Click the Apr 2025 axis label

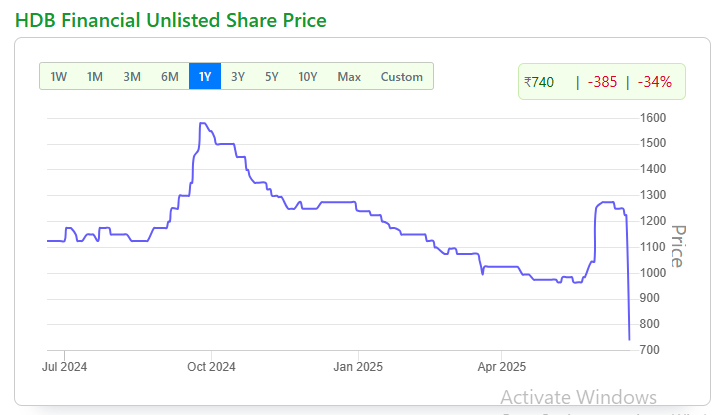(x=502, y=367)
